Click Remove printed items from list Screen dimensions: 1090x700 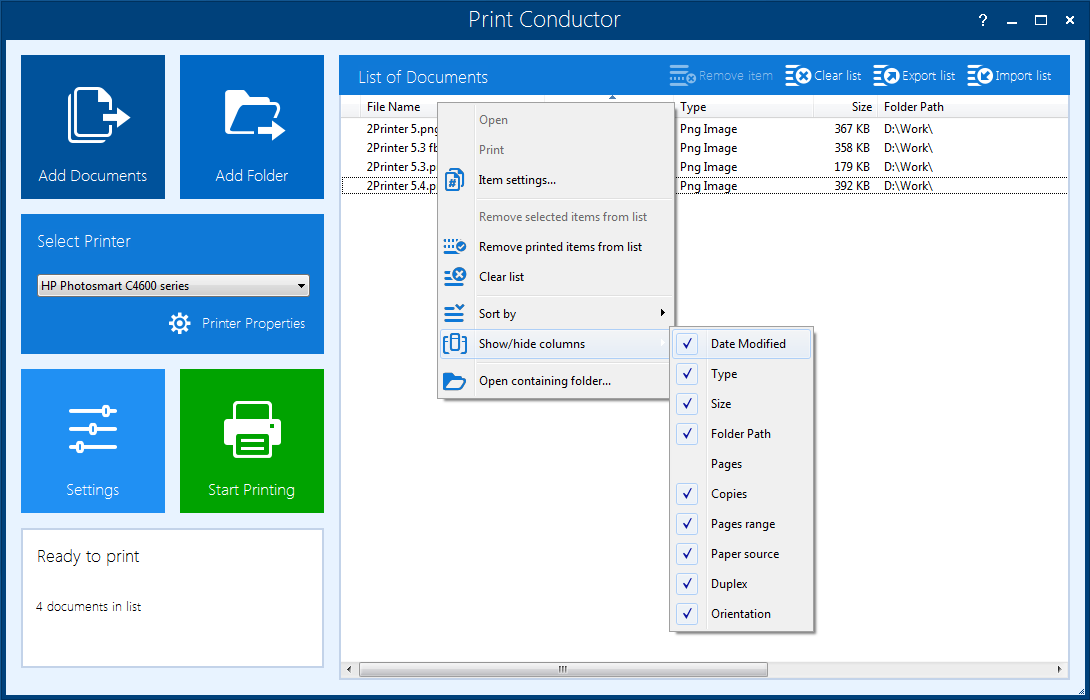pos(560,247)
